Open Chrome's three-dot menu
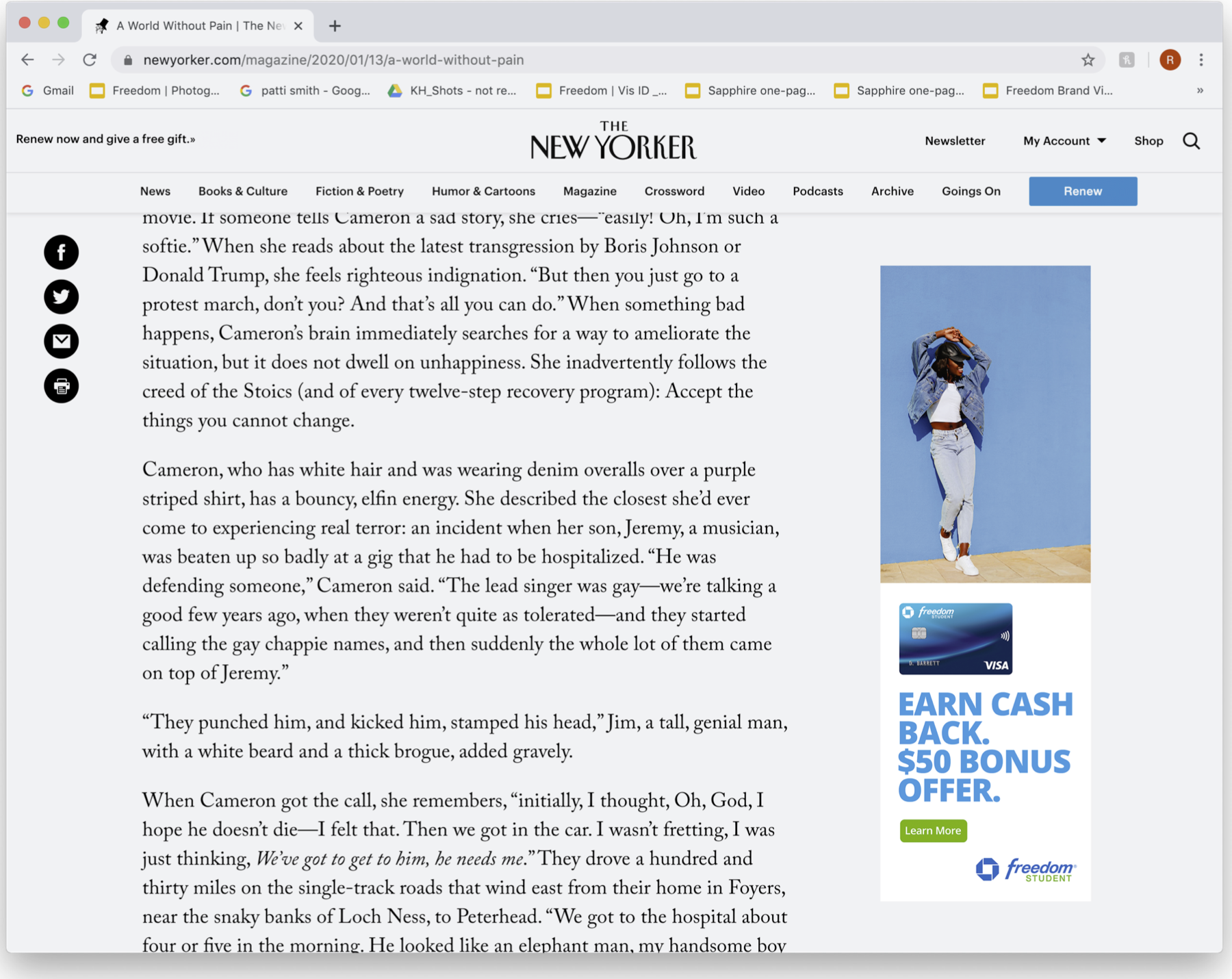The width and height of the screenshot is (1232, 979). click(1201, 60)
